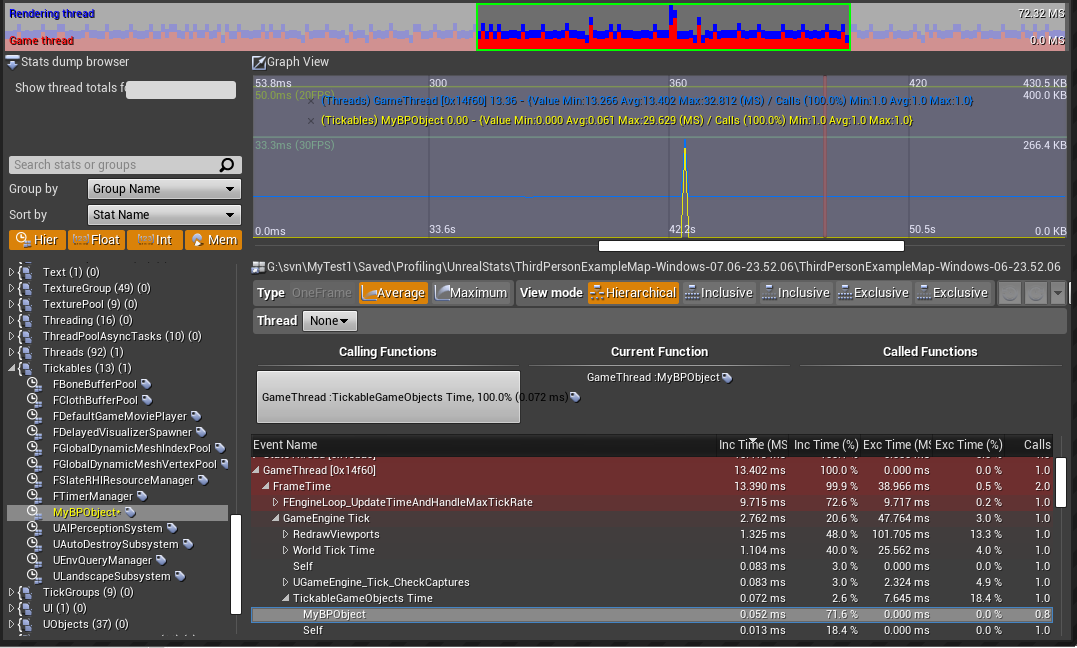The height and width of the screenshot is (648, 1077).
Task: Expand the UObjects (37) group
Action: pos(12,625)
